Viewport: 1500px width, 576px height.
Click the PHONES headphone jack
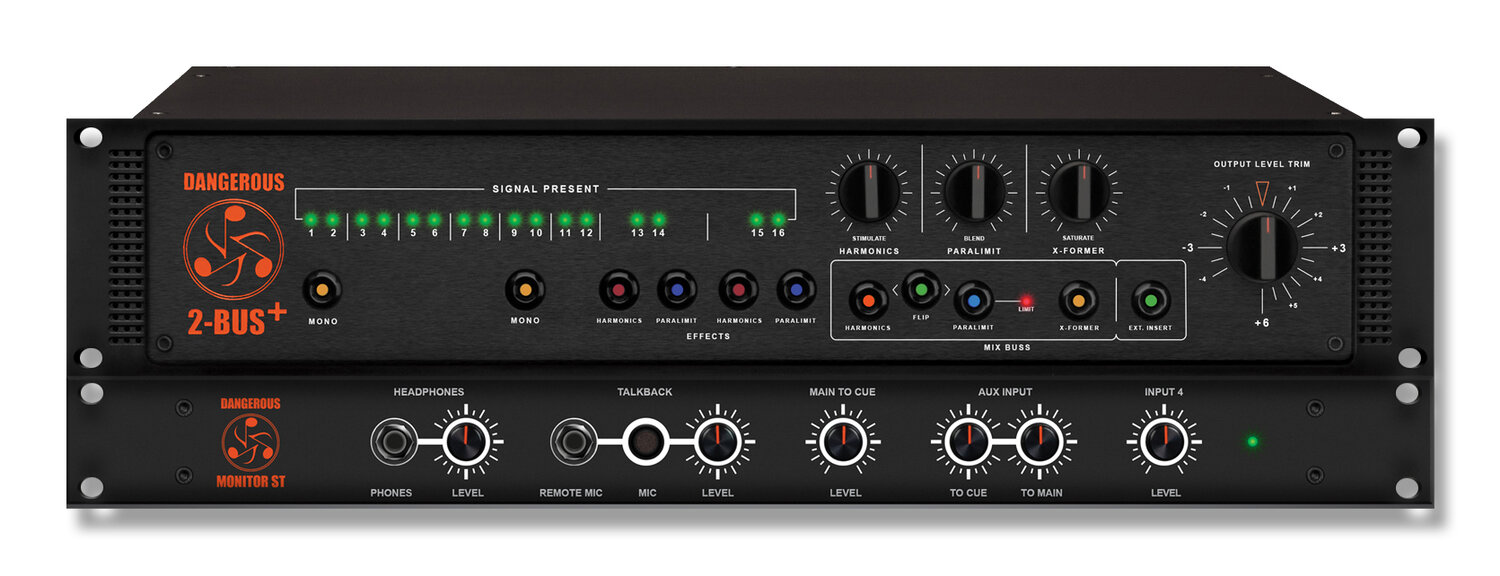pos(391,440)
